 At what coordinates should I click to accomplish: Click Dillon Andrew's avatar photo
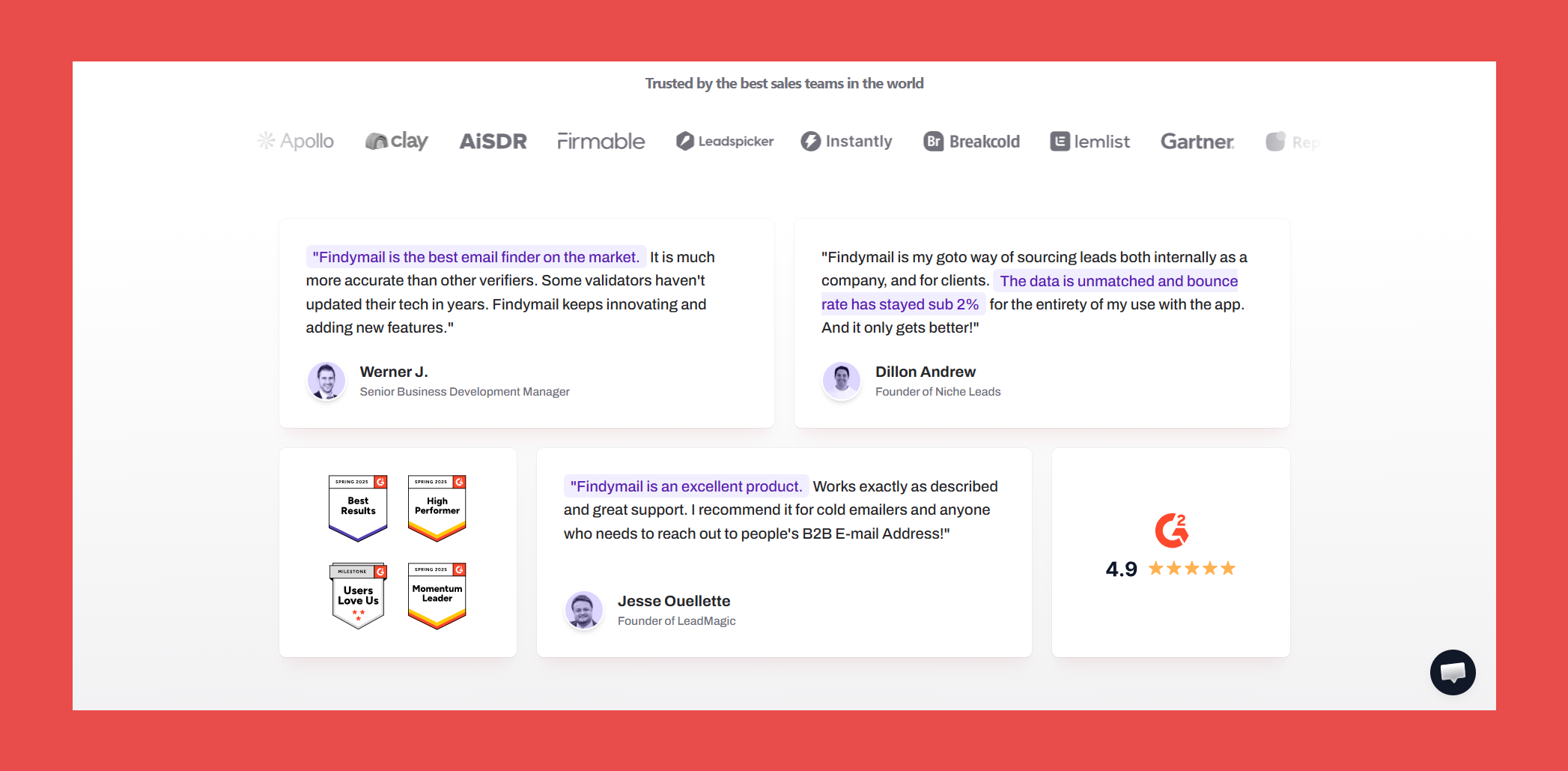842,381
